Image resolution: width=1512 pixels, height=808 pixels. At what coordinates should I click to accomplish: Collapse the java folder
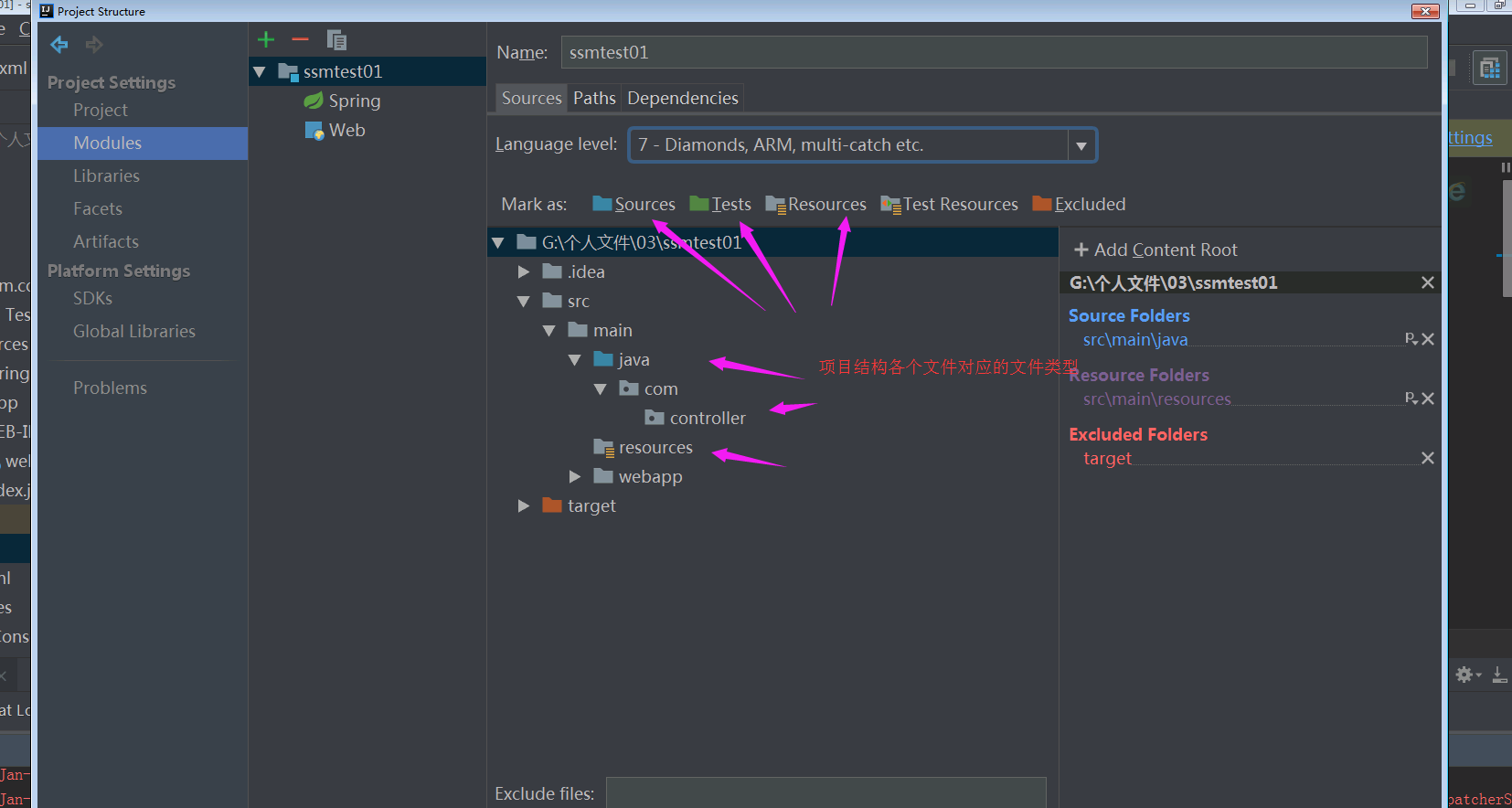(575, 359)
